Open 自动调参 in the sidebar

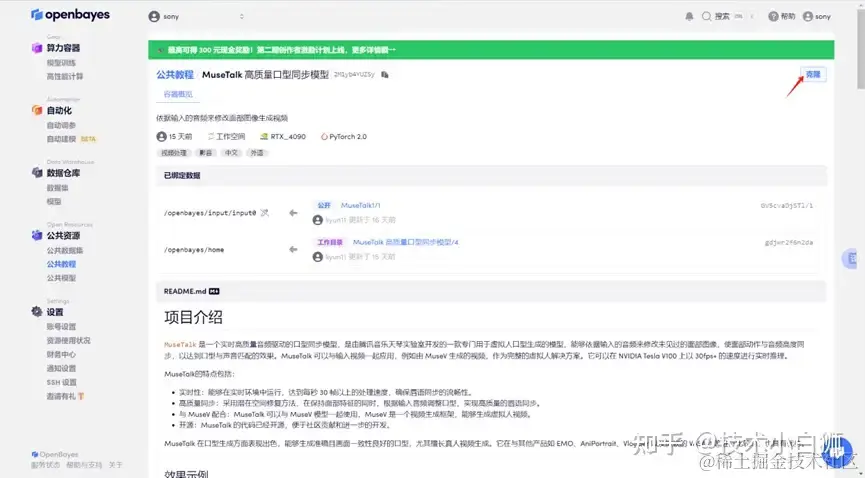(x=61, y=125)
